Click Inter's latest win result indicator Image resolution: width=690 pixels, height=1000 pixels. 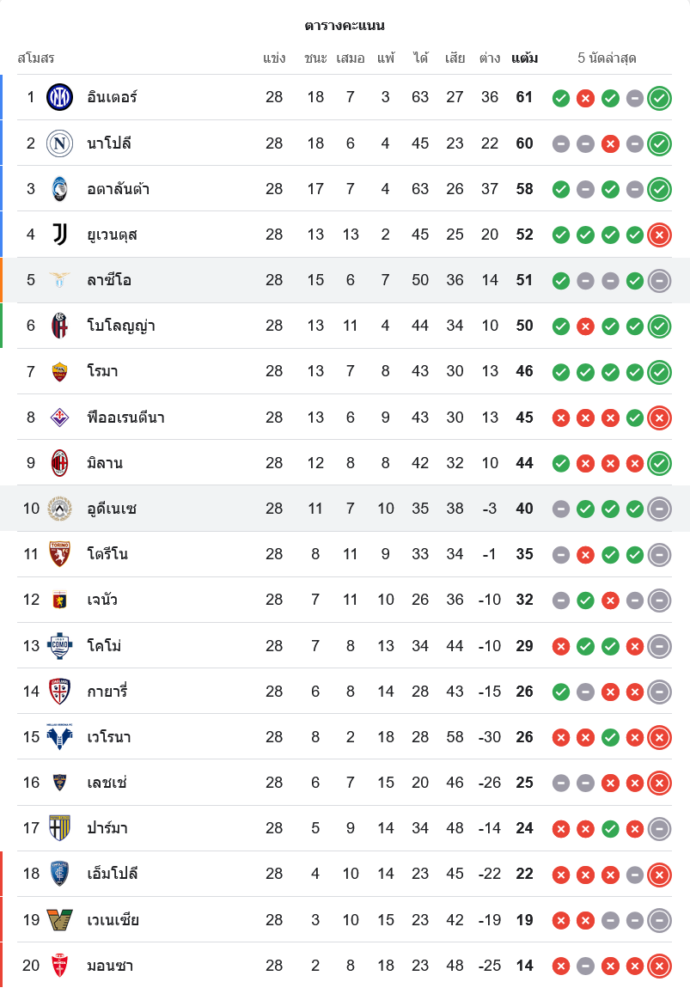click(659, 98)
